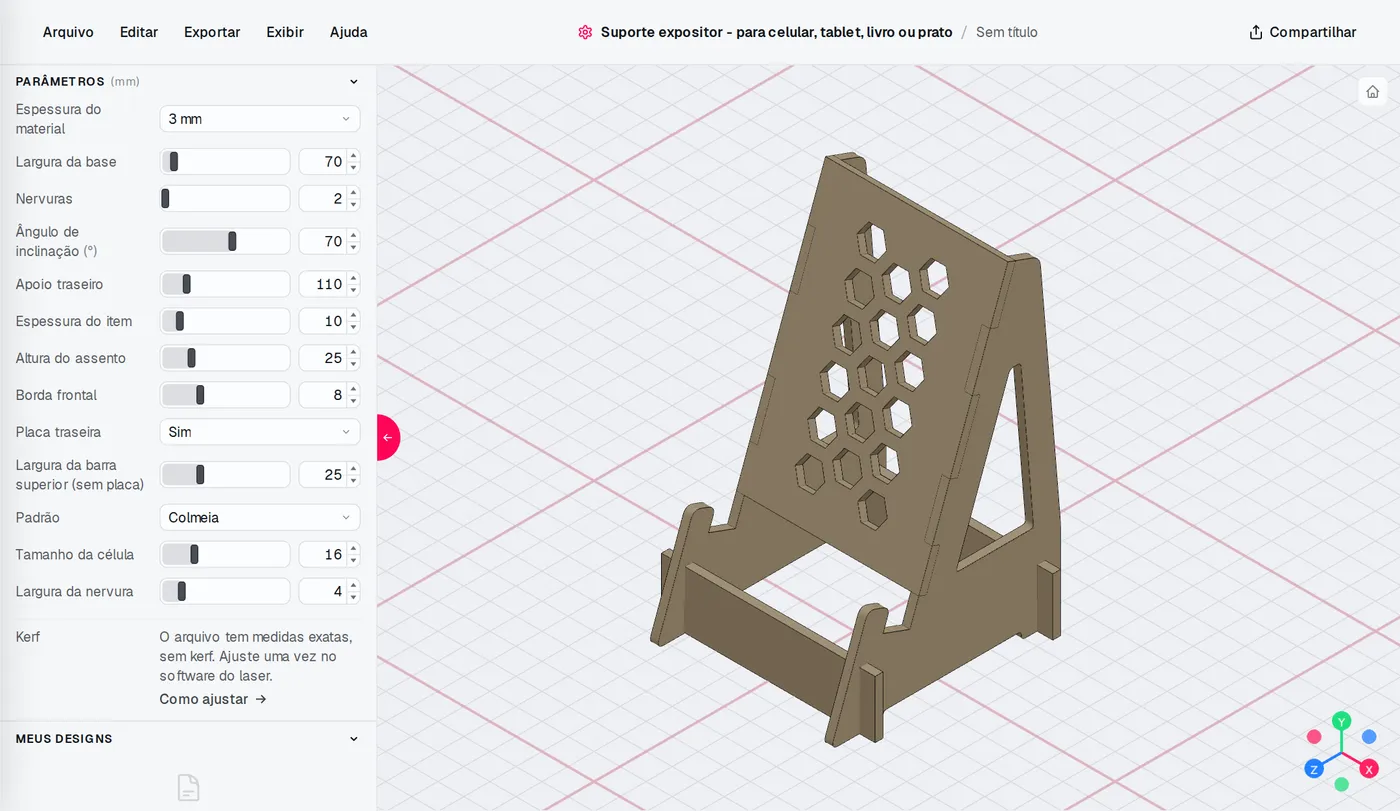Click the Largura da base slider
This screenshot has width=1400, height=811.
[x=225, y=162]
